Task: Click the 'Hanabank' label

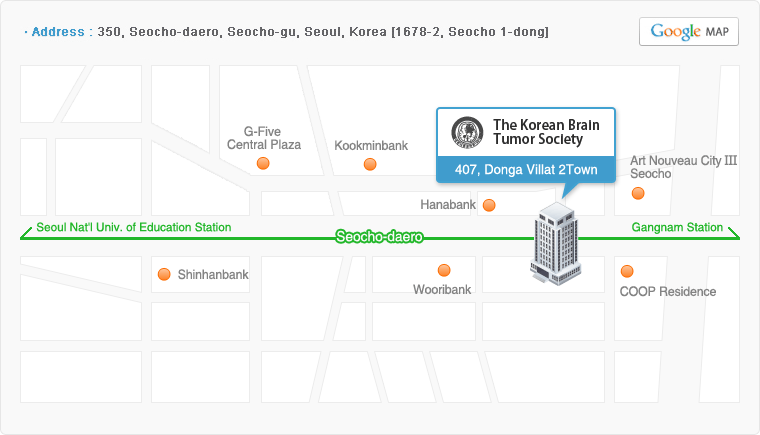Action: [x=448, y=205]
